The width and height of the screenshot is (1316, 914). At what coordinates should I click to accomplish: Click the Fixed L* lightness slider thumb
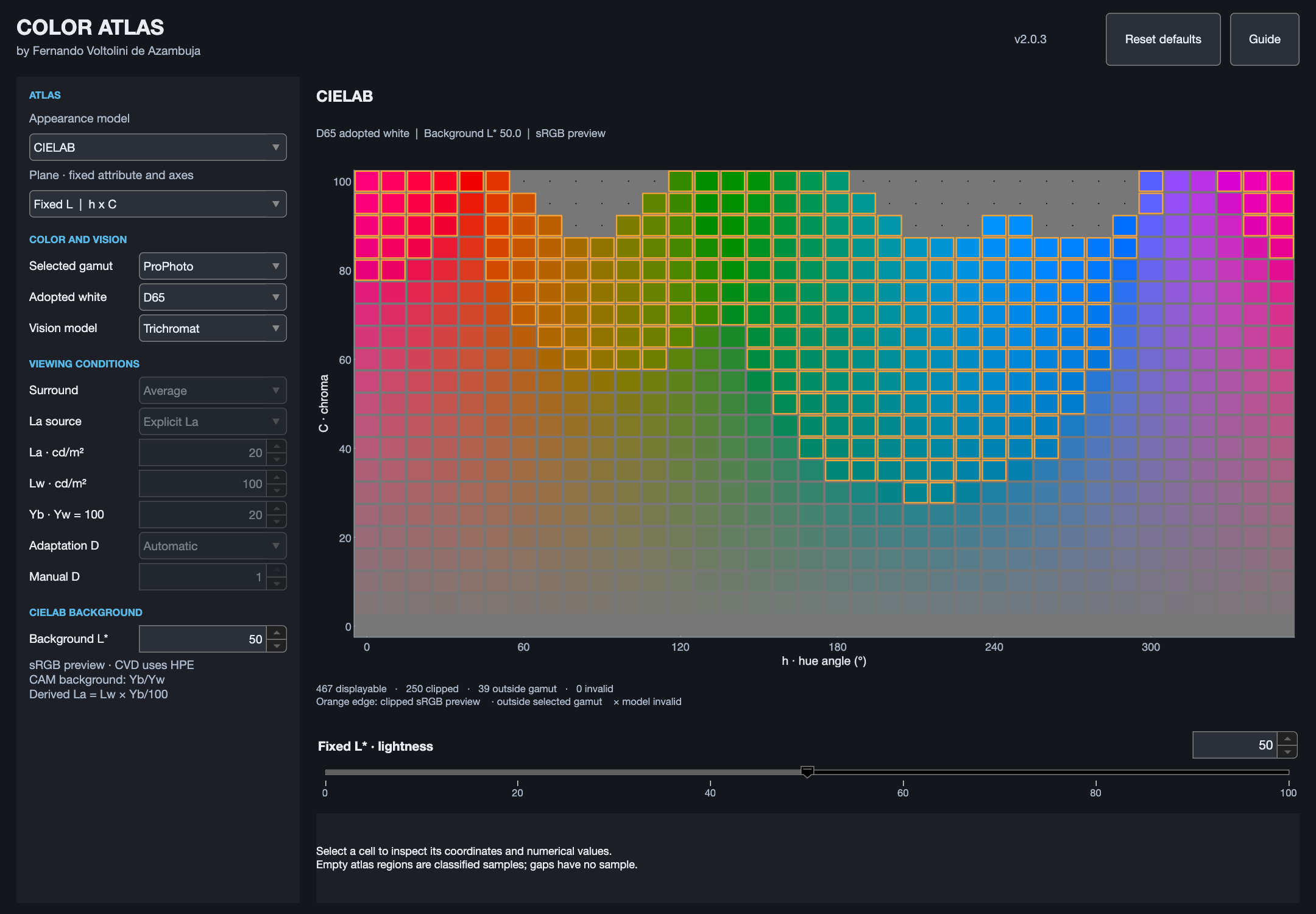pyautogui.click(x=807, y=772)
